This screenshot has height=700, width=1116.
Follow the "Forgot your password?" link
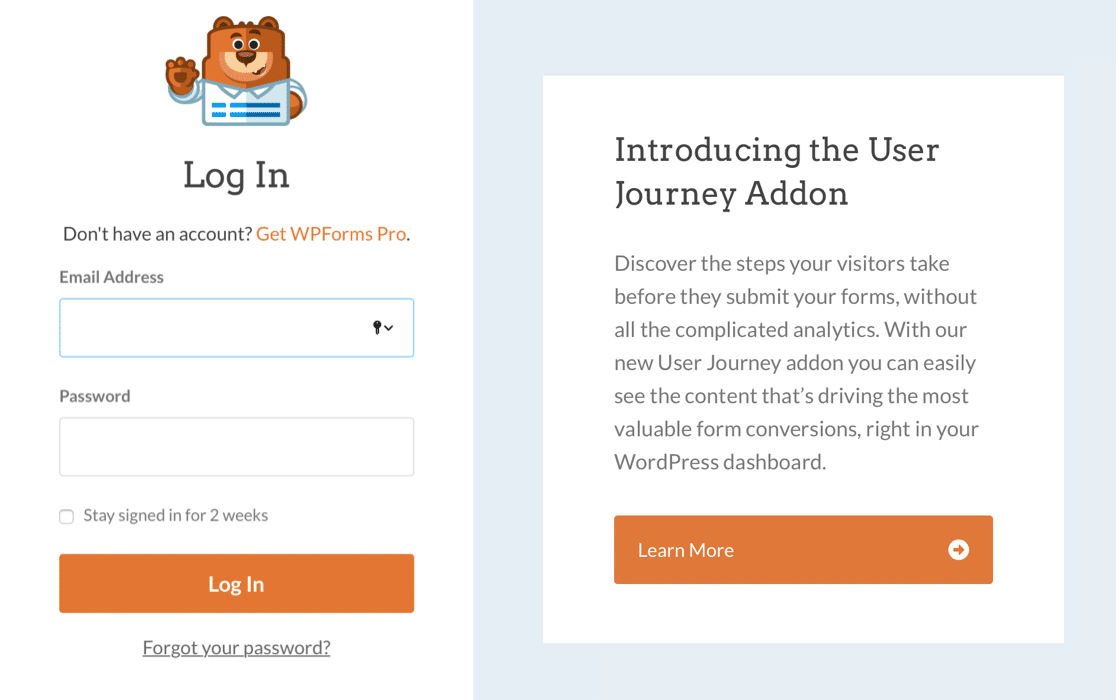[236, 647]
